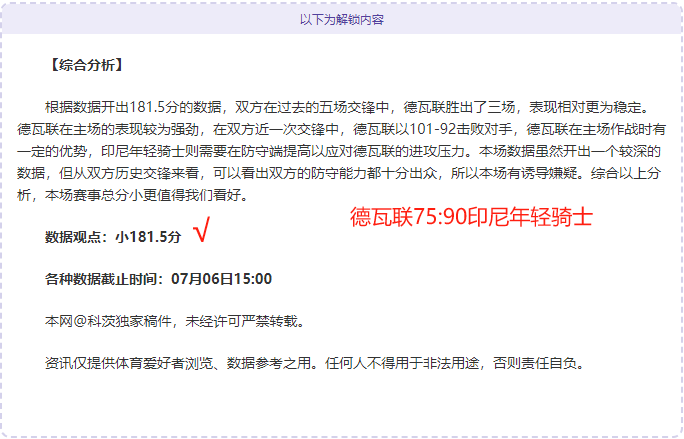Image resolution: width=684 pixels, height=439 pixels.
Task: Click the red checkmark next to 小181.5分
Action: tap(202, 230)
